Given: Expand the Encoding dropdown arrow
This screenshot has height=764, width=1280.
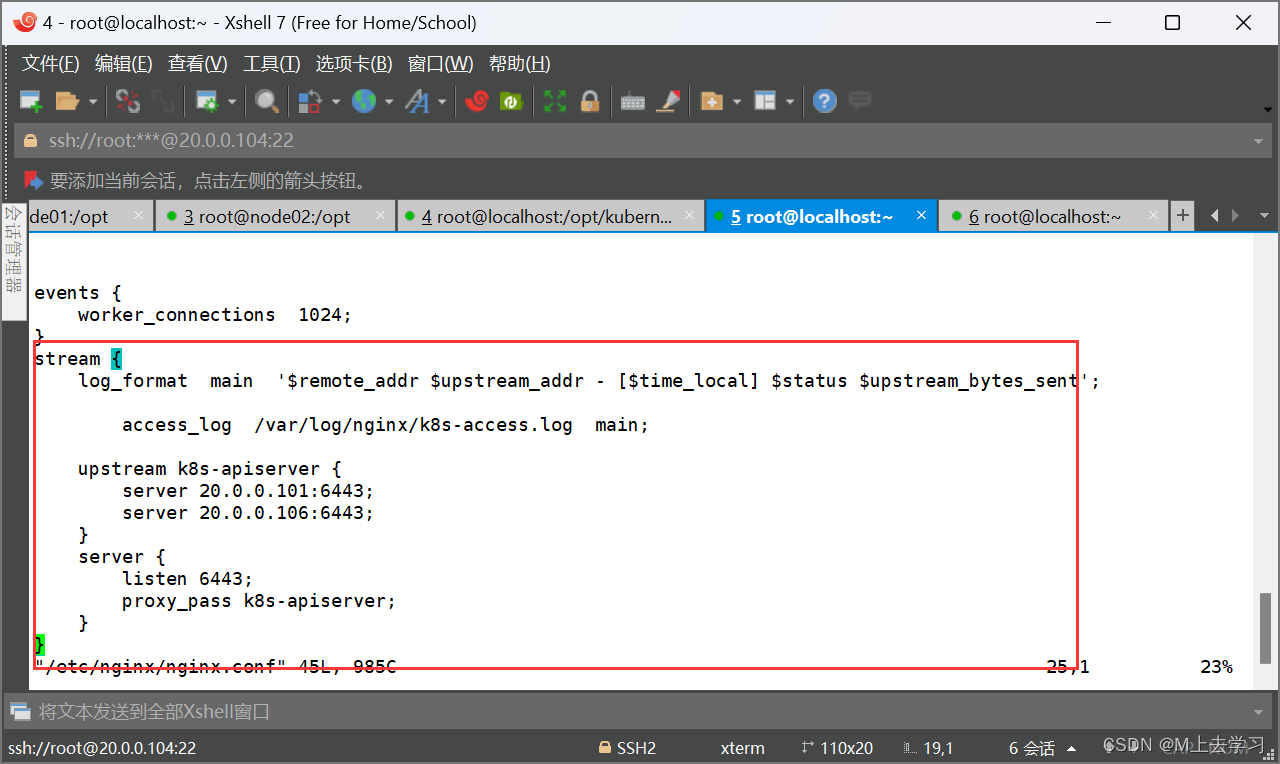Looking at the screenshot, I should 389,101.
